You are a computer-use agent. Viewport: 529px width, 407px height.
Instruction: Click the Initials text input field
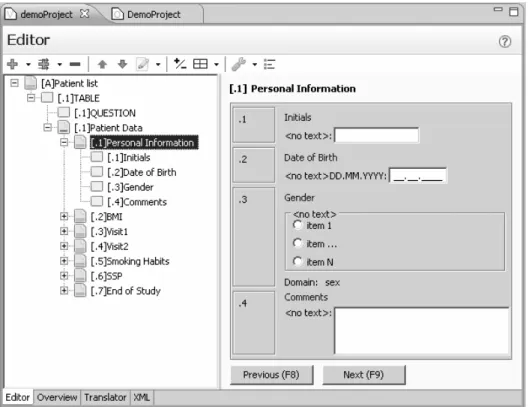(x=377, y=135)
